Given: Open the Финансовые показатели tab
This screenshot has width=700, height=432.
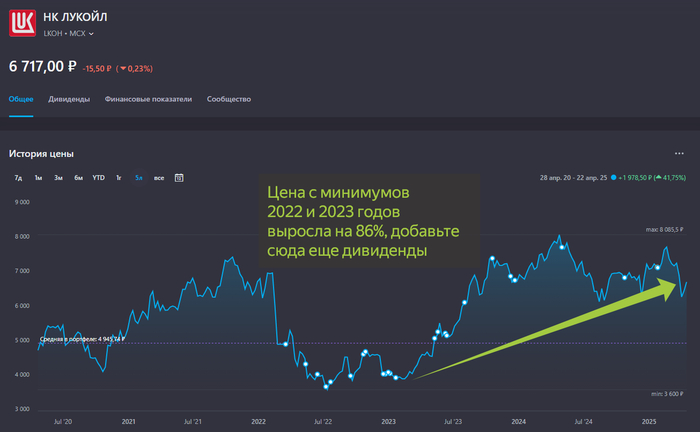Looking at the screenshot, I should point(148,100).
